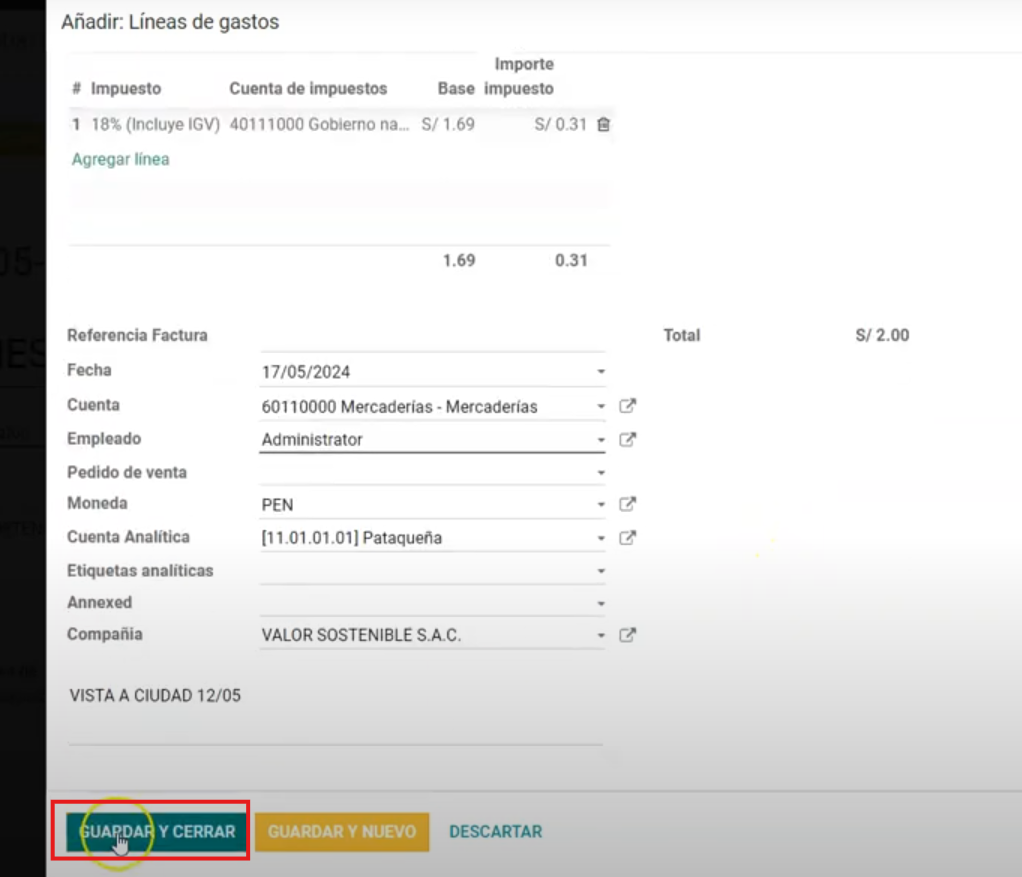Open external link for Cuenta 60110000 Mercaderías
The width and height of the screenshot is (1022, 877).
(x=627, y=406)
